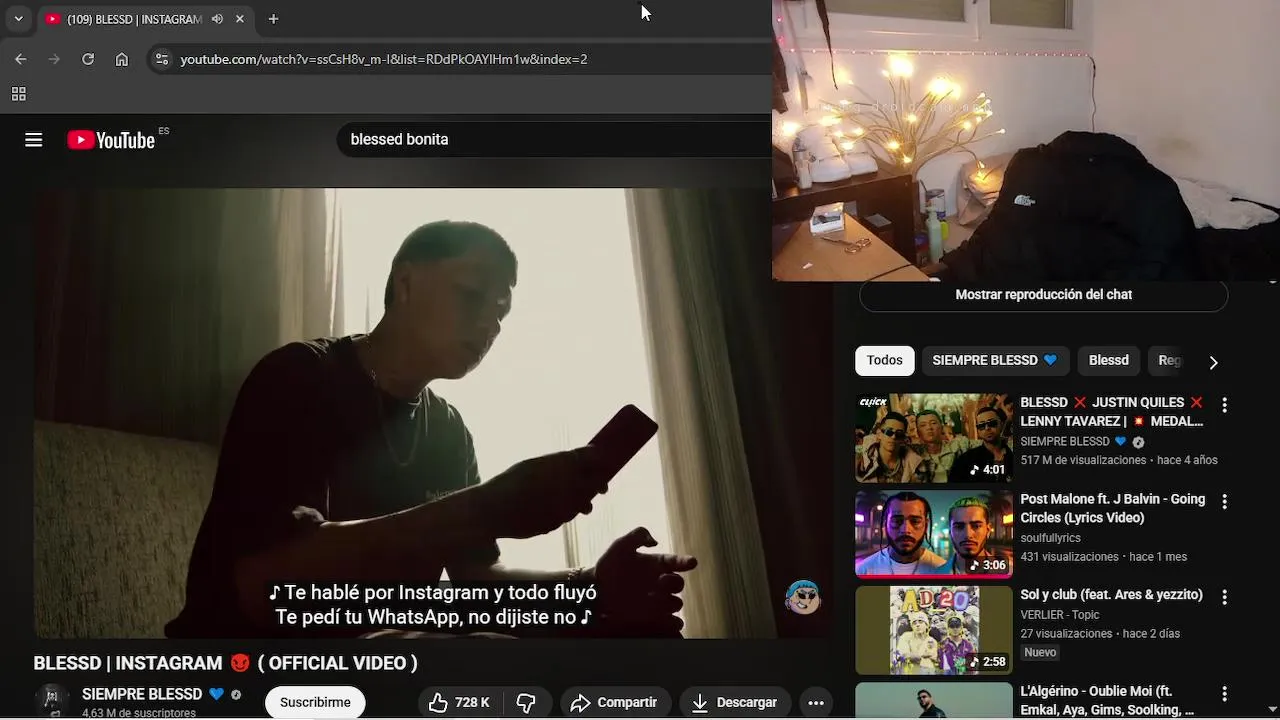Open the browser home page
The image size is (1280, 720).
click(122, 59)
